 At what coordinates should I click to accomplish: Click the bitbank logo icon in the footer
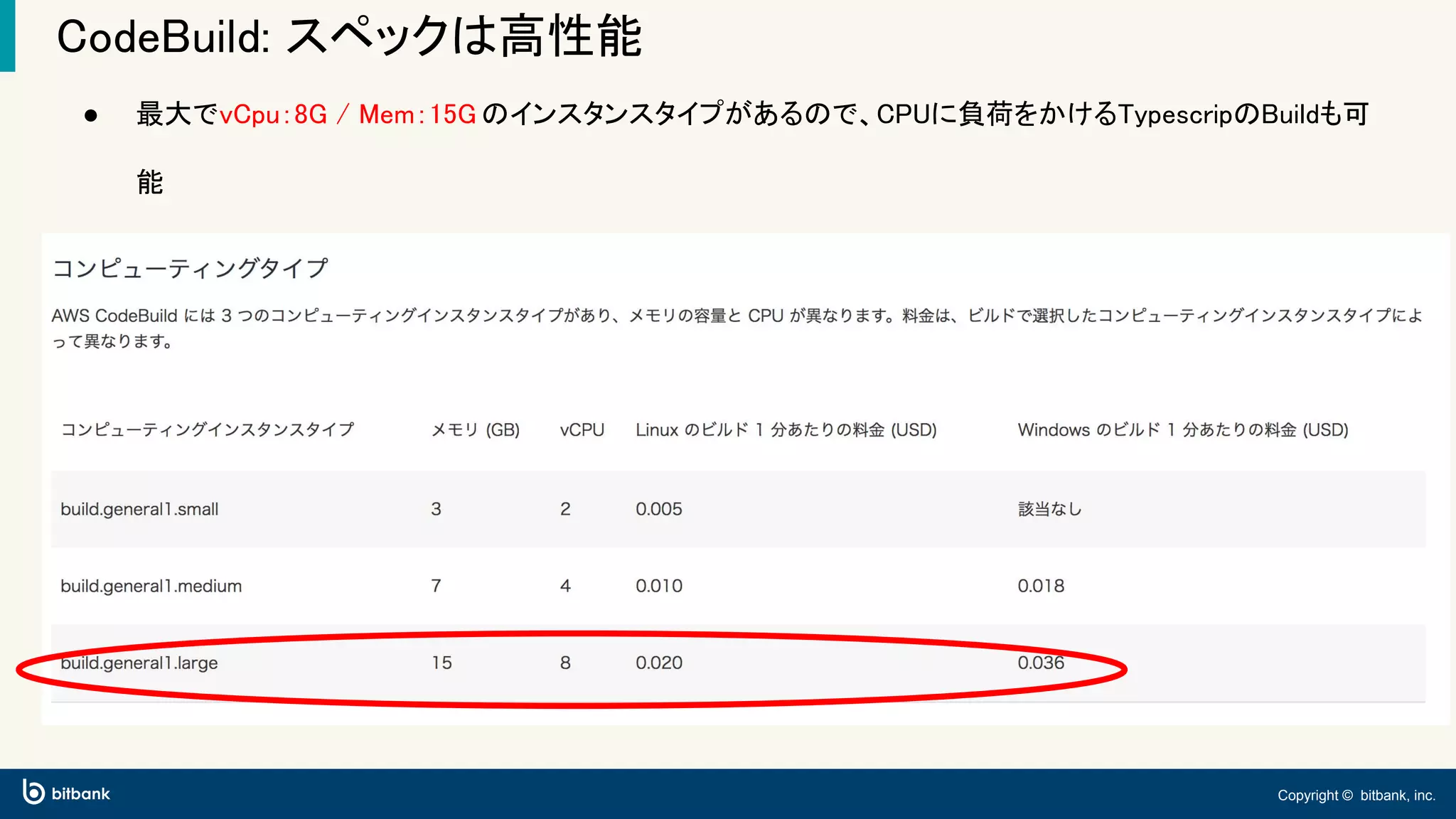[x=33, y=792]
